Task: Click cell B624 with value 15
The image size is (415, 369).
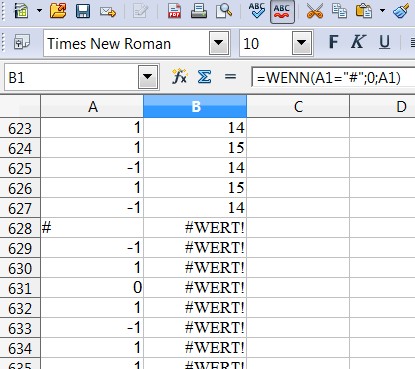Action: 195,148
